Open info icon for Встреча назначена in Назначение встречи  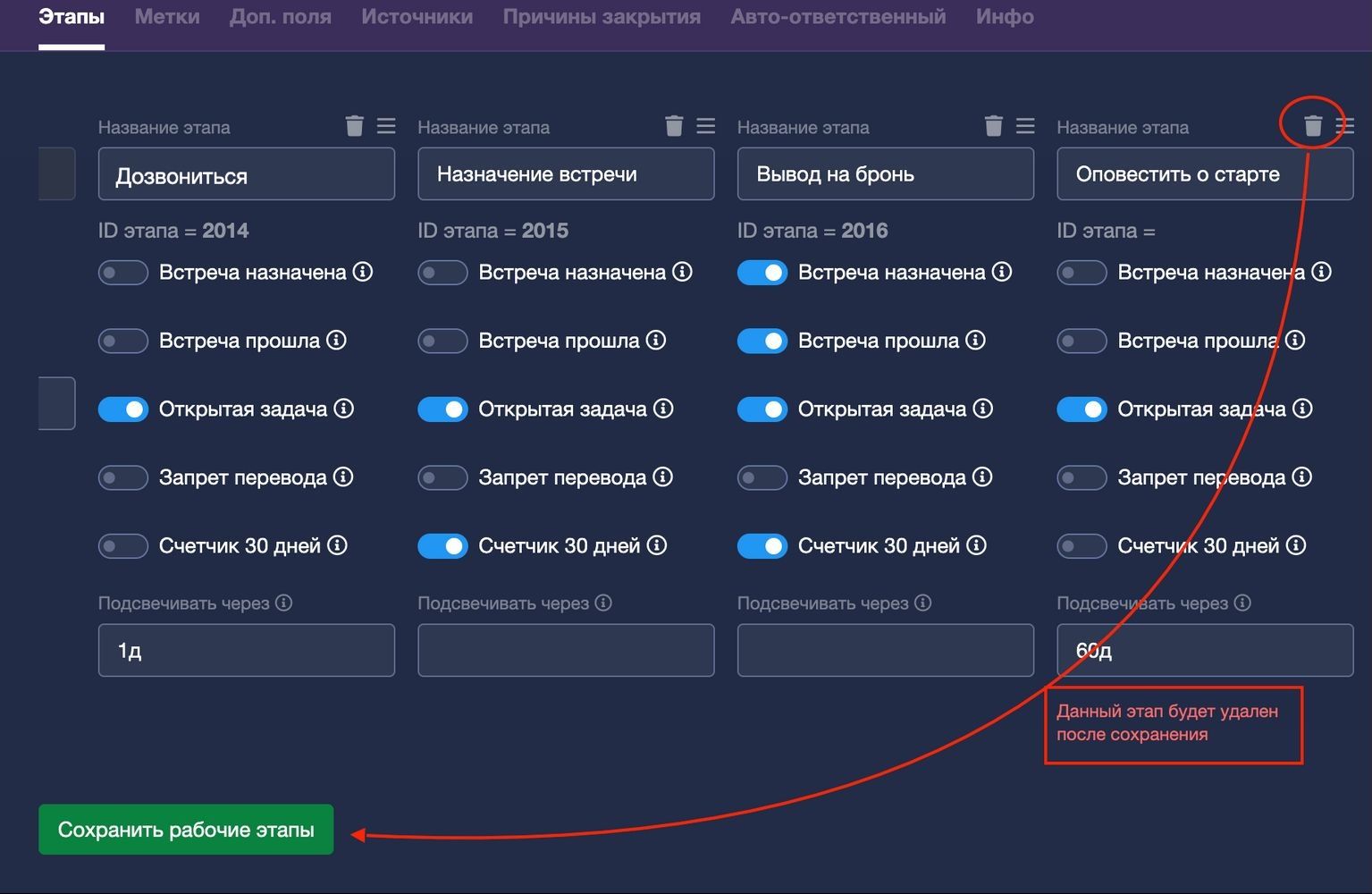[683, 272]
